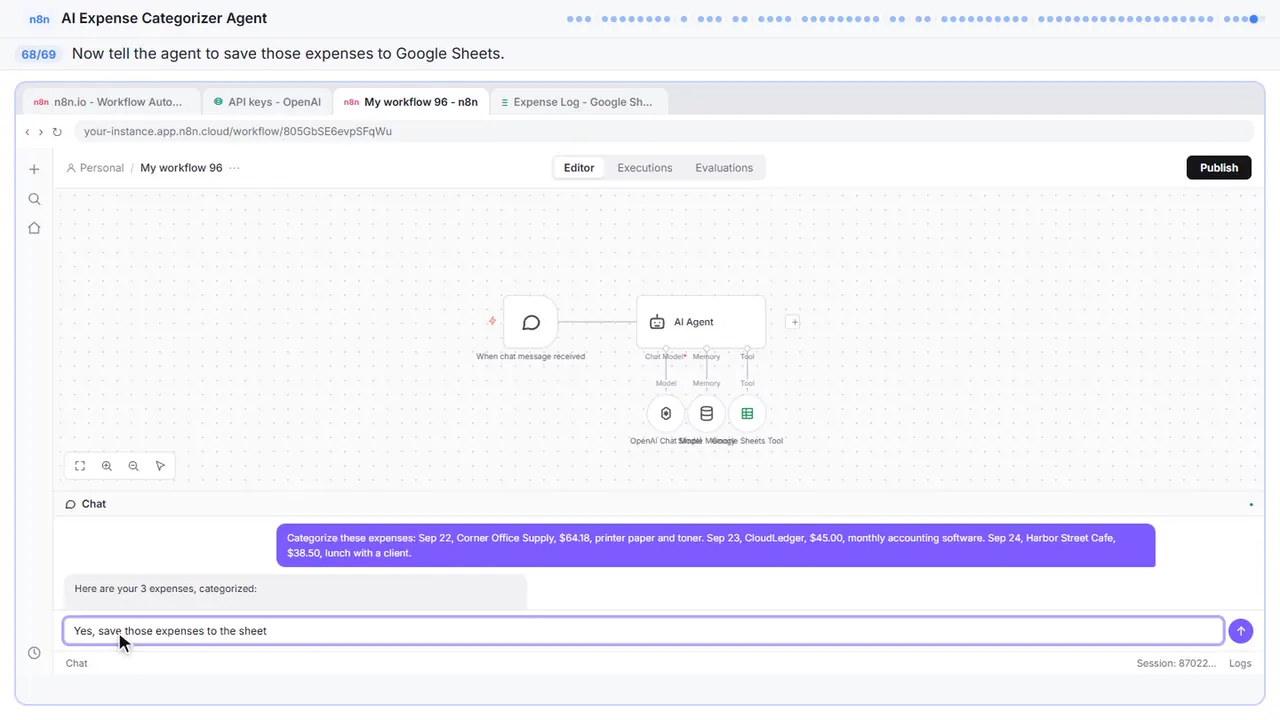Reload the browser page

(x=57, y=132)
